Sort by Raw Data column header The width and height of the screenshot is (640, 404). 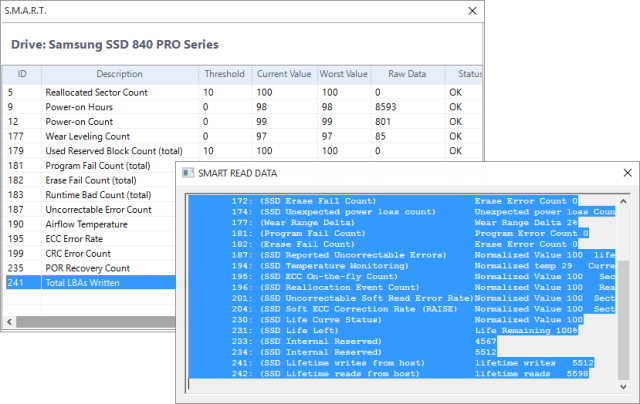click(407, 74)
